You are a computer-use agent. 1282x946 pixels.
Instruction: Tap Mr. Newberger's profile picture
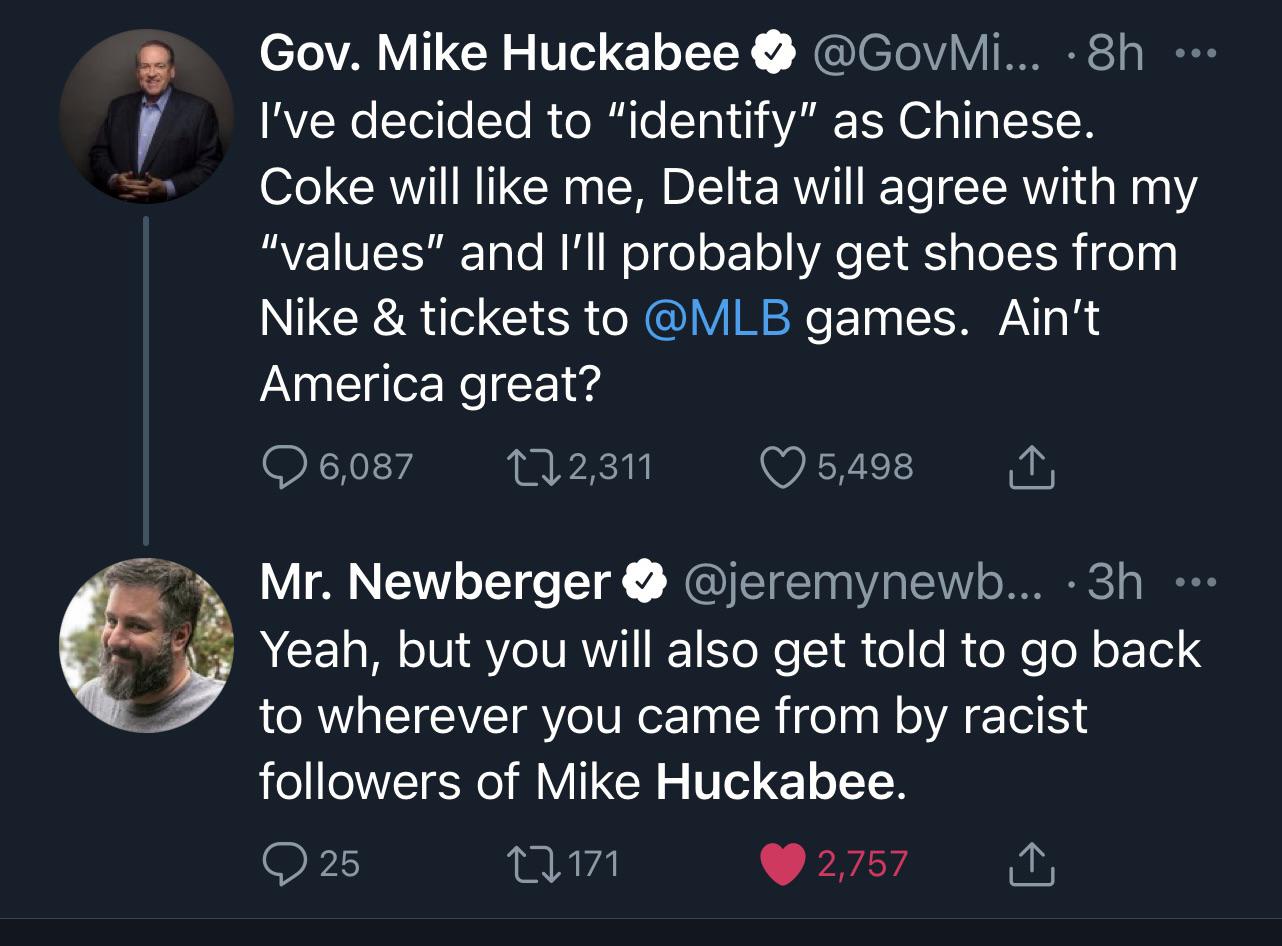(x=146, y=645)
